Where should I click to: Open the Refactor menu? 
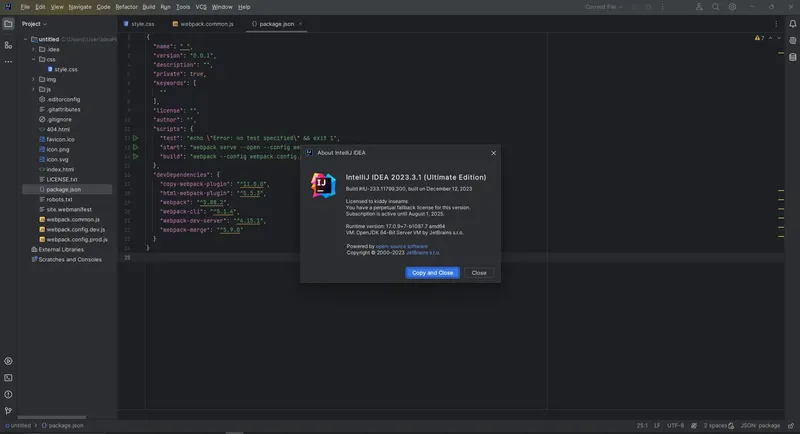coord(127,7)
